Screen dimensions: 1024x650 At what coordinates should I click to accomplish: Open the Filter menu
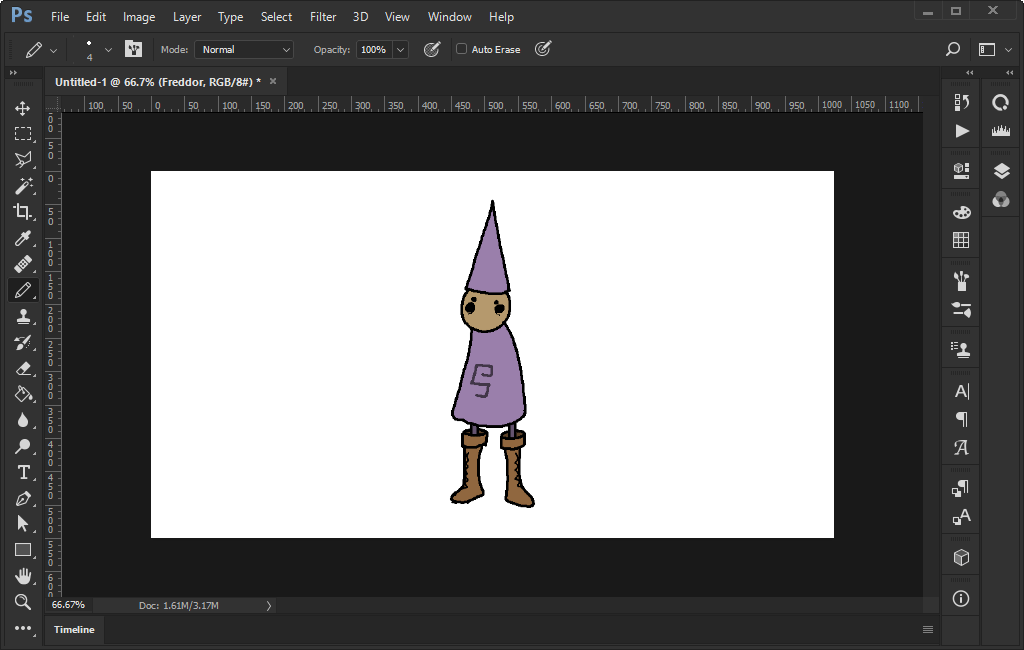pos(323,17)
